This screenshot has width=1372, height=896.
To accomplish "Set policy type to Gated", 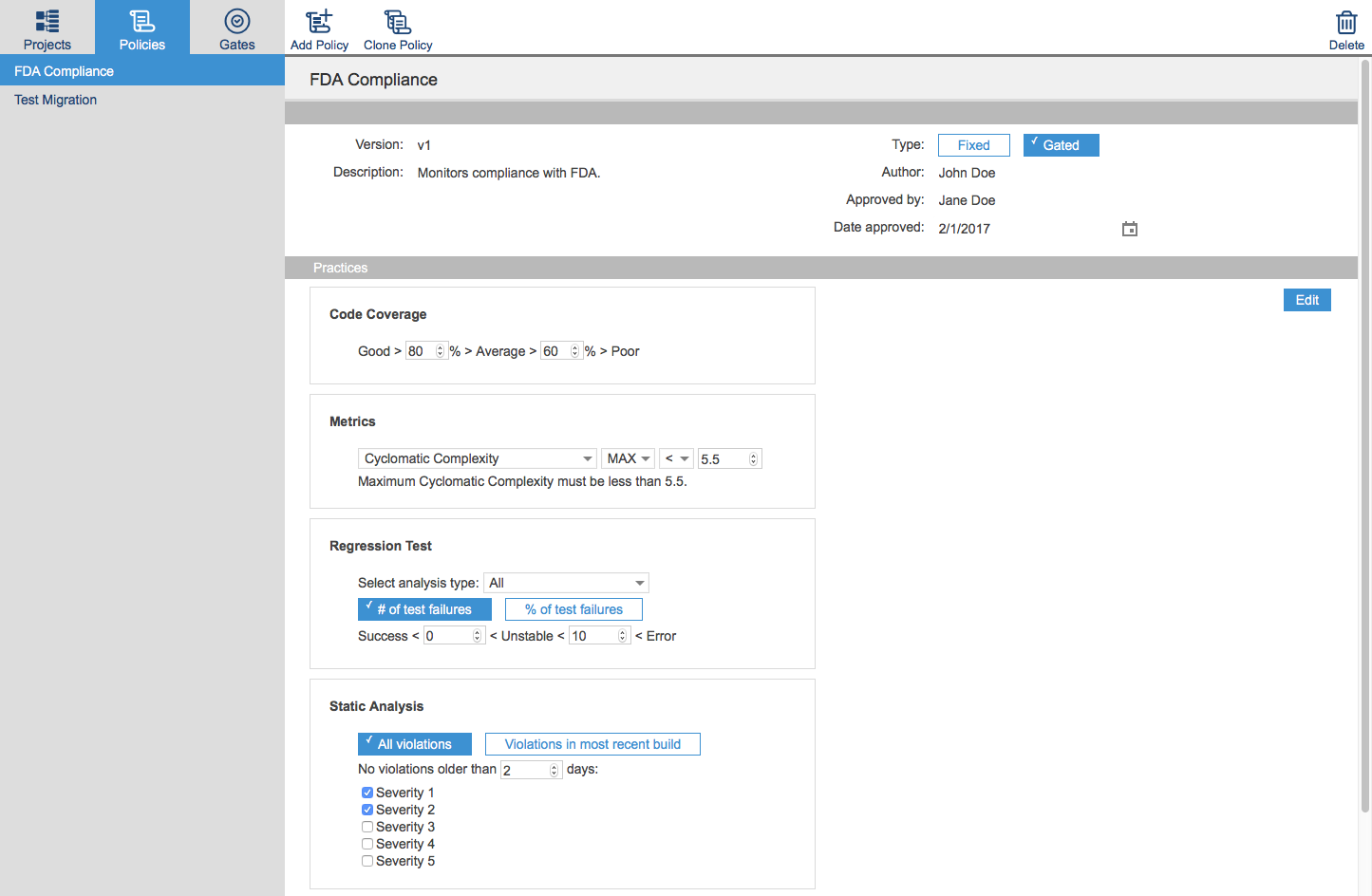I will point(1062,145).
